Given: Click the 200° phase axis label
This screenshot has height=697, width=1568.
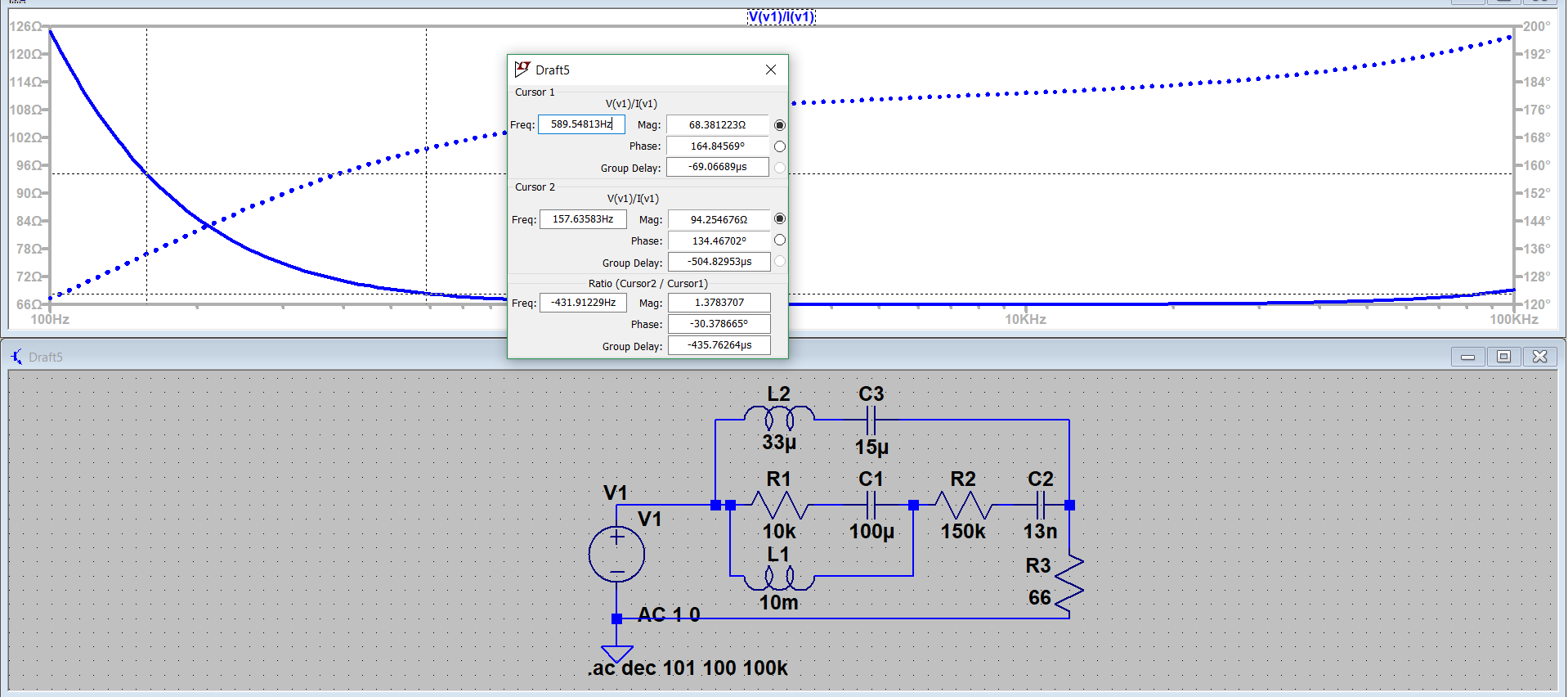Looking at the screenshot, I should point(1536,26).
